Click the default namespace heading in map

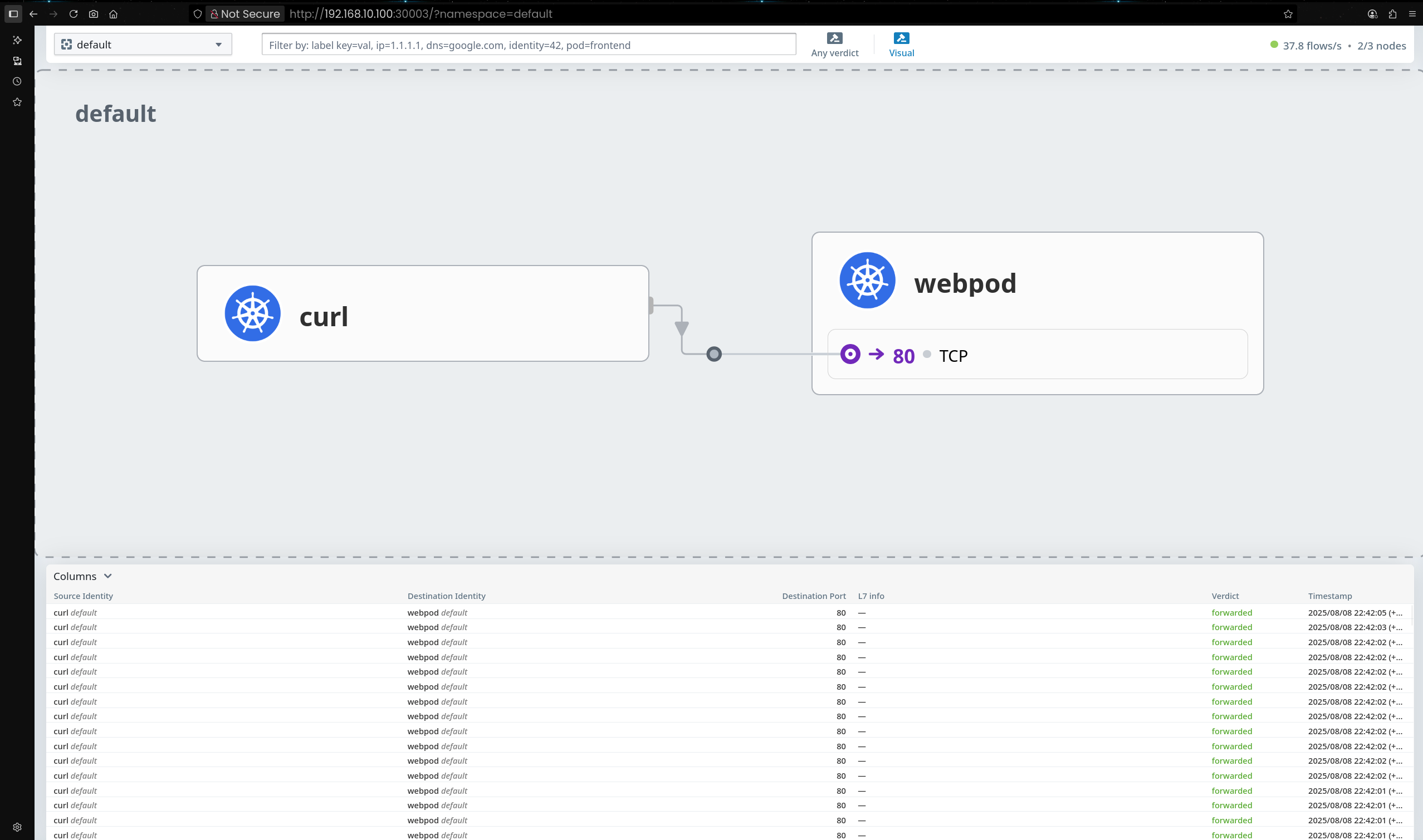[x=115, y=114]
